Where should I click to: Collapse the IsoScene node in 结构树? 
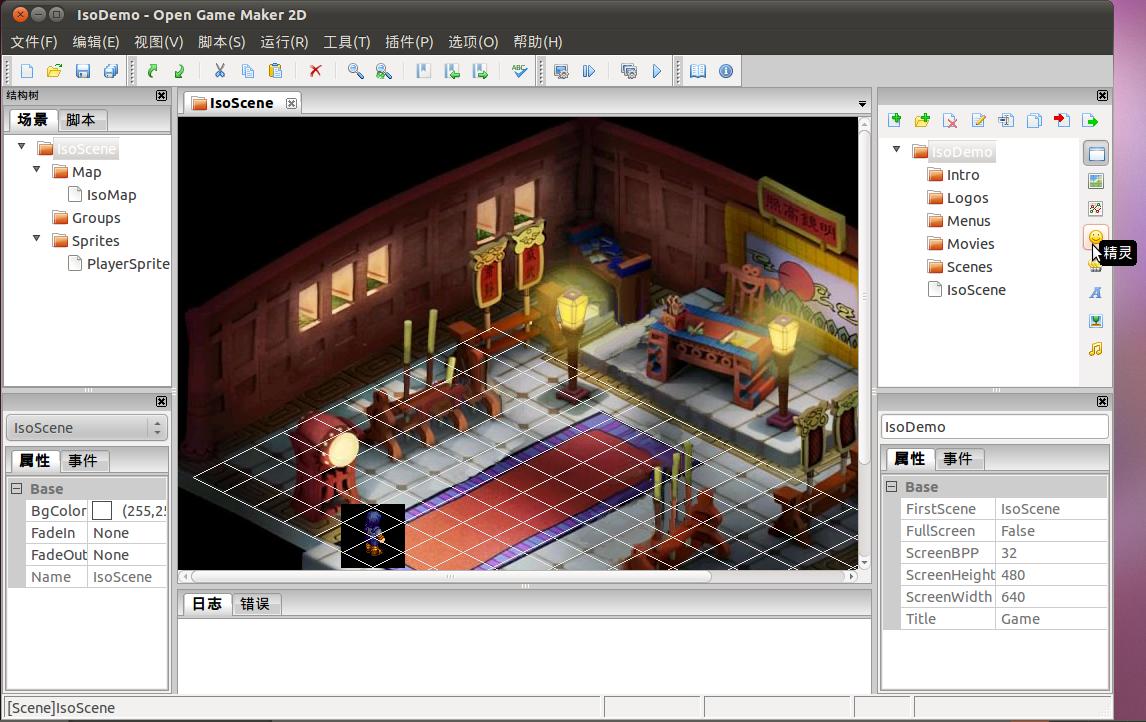[22, 147]
